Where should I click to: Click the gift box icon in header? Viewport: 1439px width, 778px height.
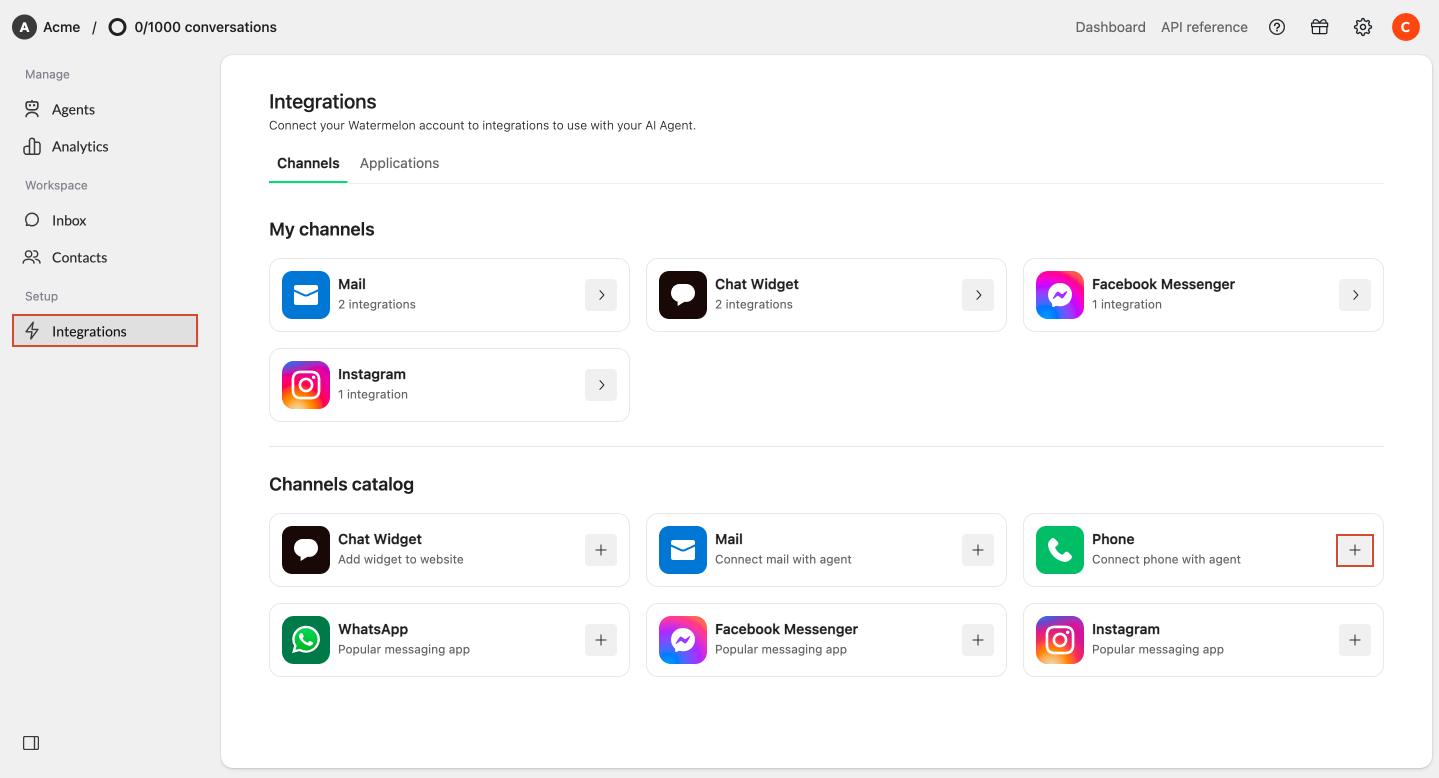(1320, 27)
